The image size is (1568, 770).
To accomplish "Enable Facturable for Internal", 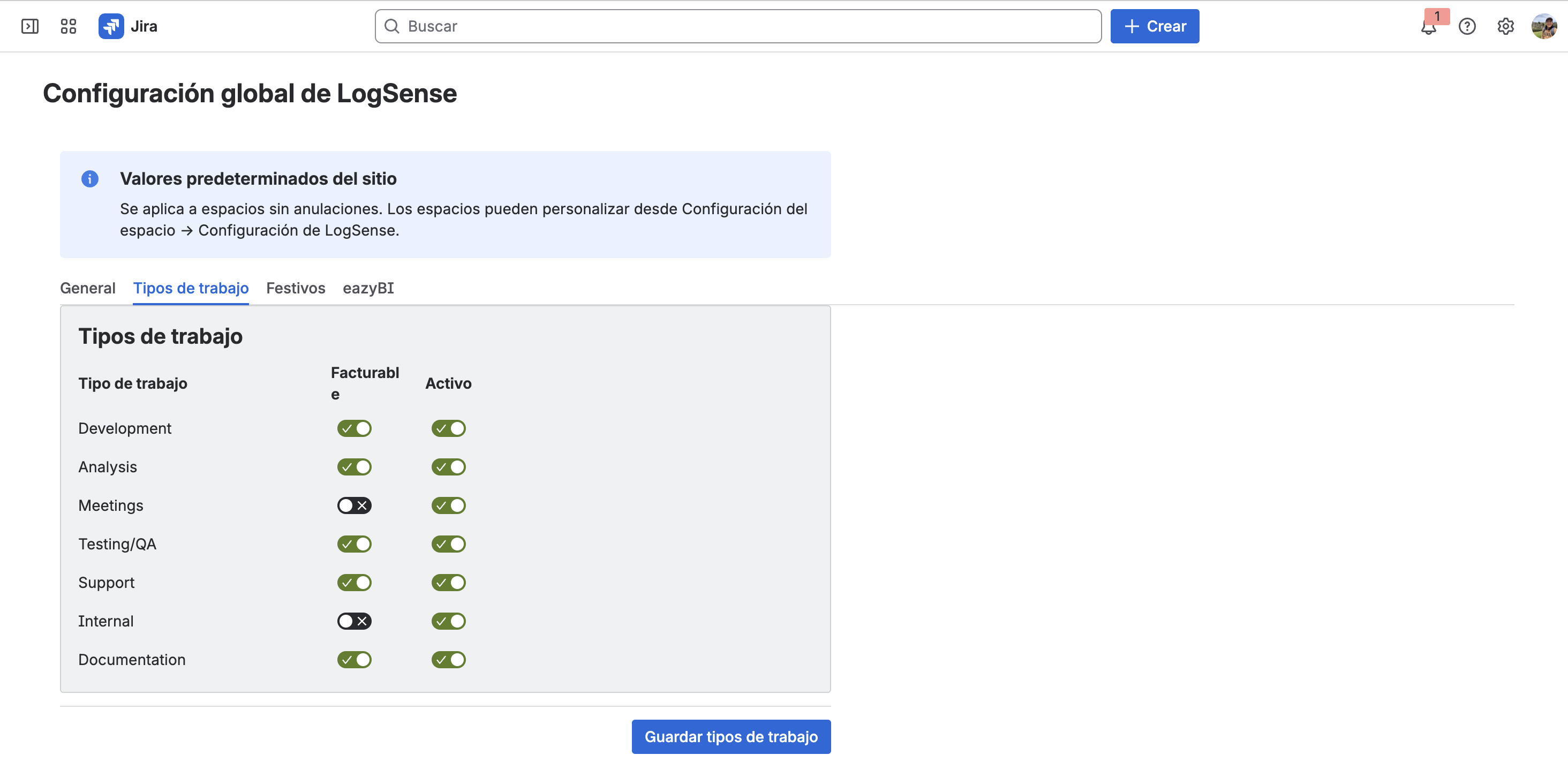I will (x=355, y=622).
